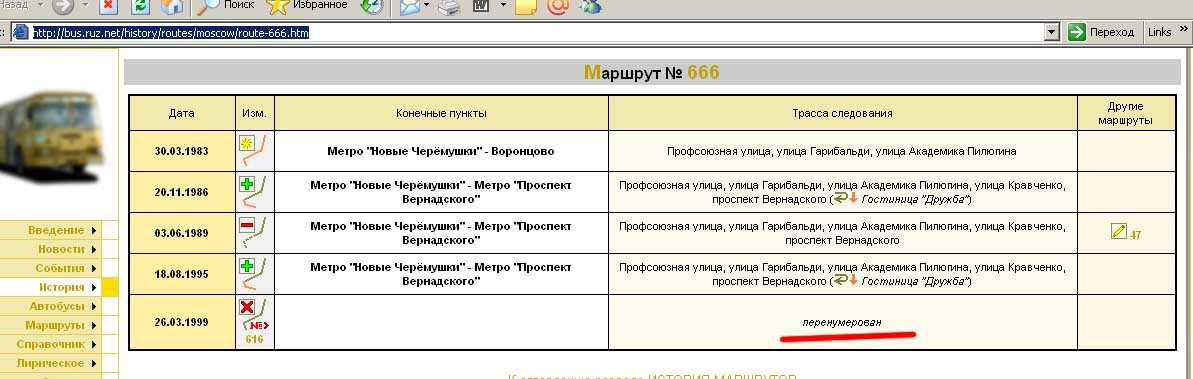Click the Links toolbar label
Screen dimensions: 1193x379
(1160, 32)
